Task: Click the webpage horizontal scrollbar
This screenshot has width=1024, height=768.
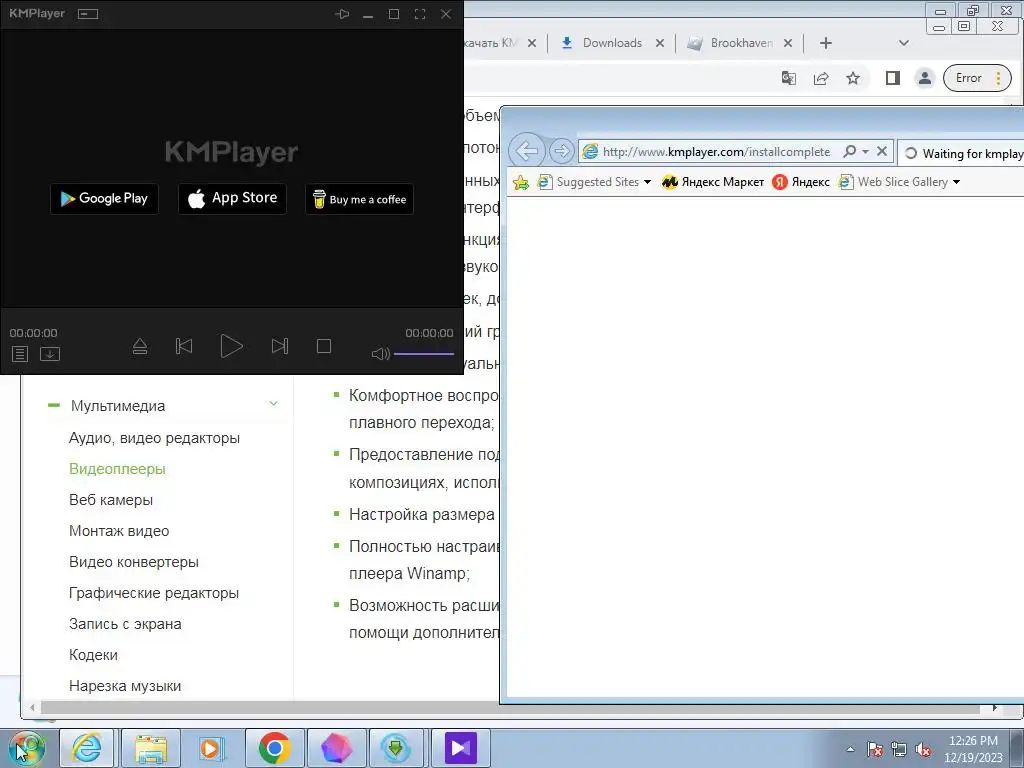Action: pos(509,708)
